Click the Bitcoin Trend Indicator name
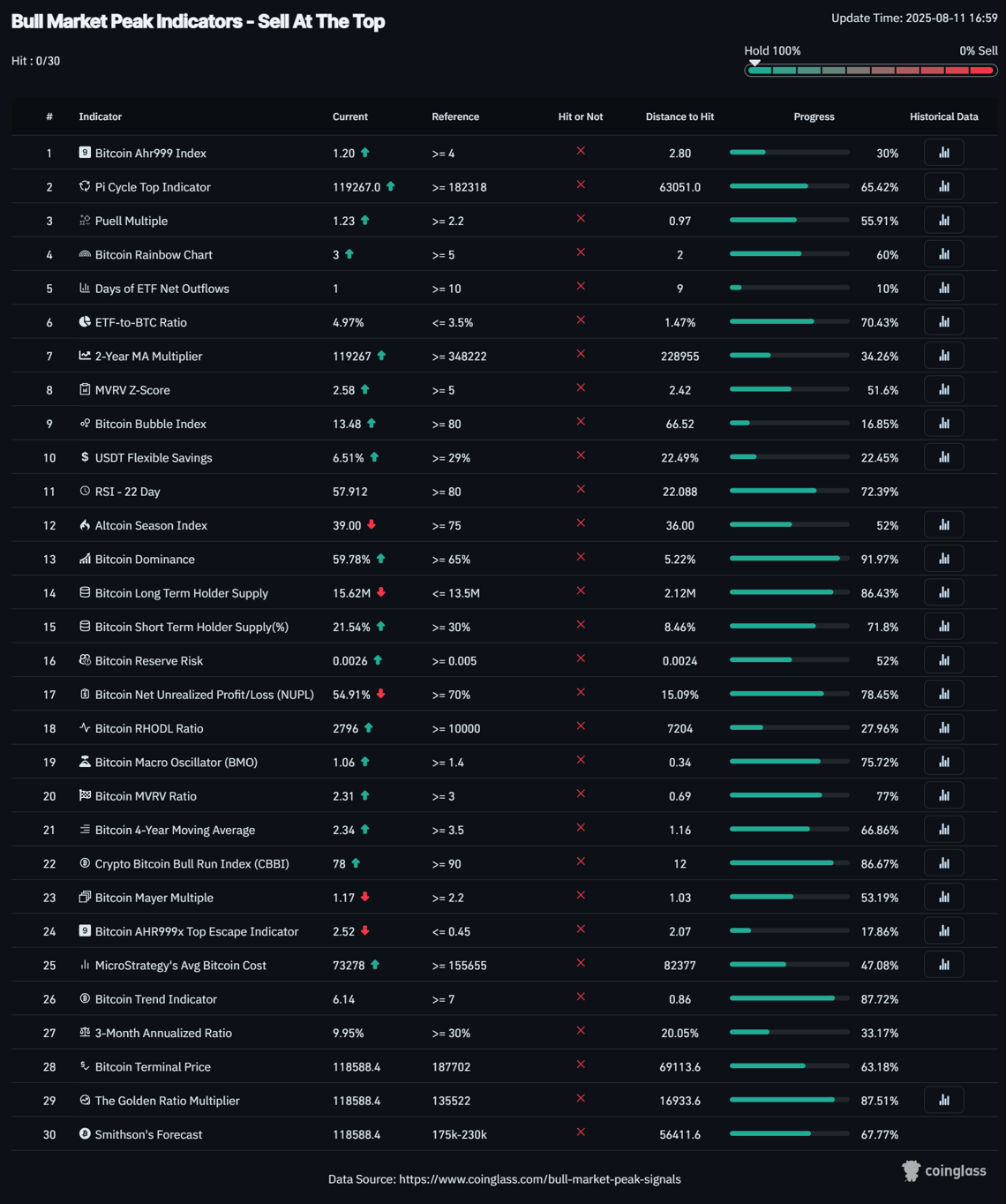Image resolution: width=1006 pixels, height=1204 pixels. [155, 999]
